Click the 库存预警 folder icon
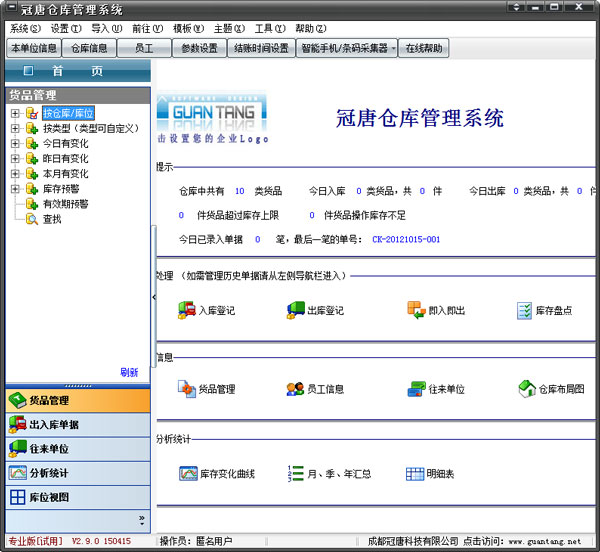 pos(32,189)
